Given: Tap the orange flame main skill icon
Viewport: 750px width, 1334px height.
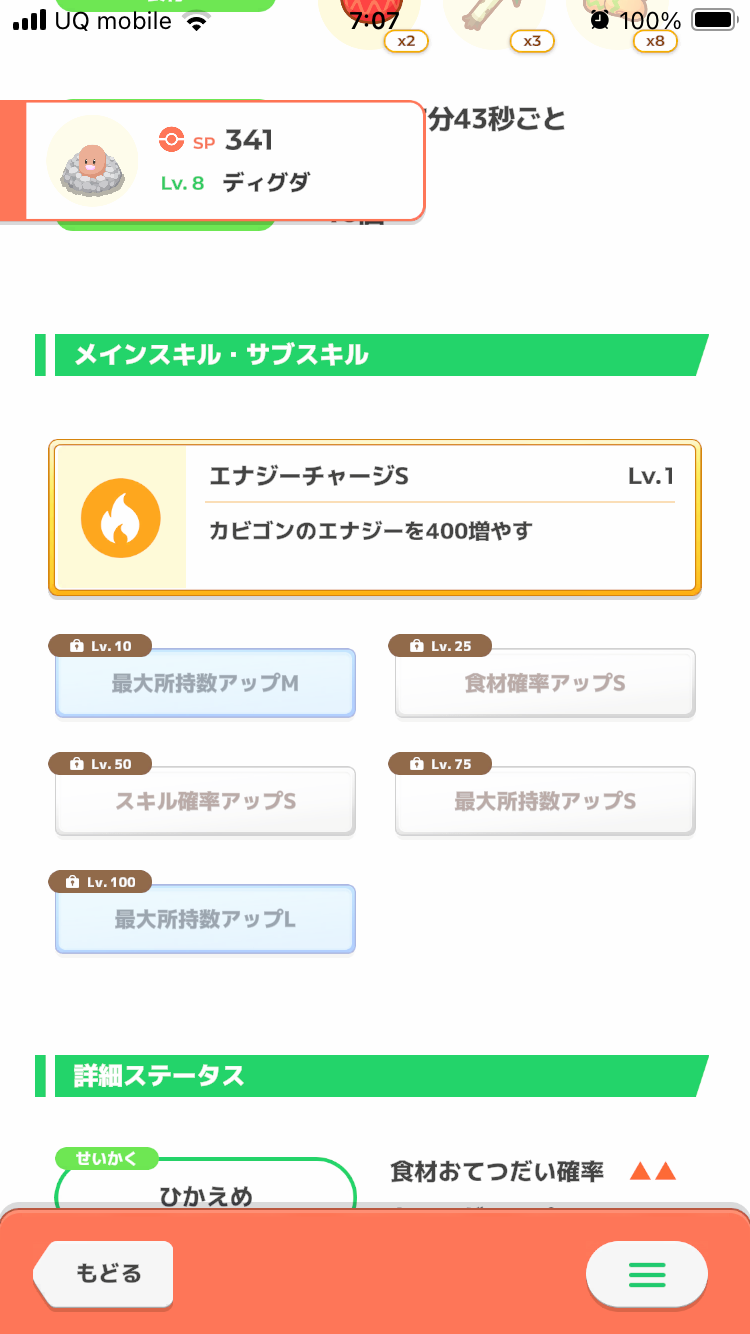Looking at the screenshot, I should tap(121, 518).
